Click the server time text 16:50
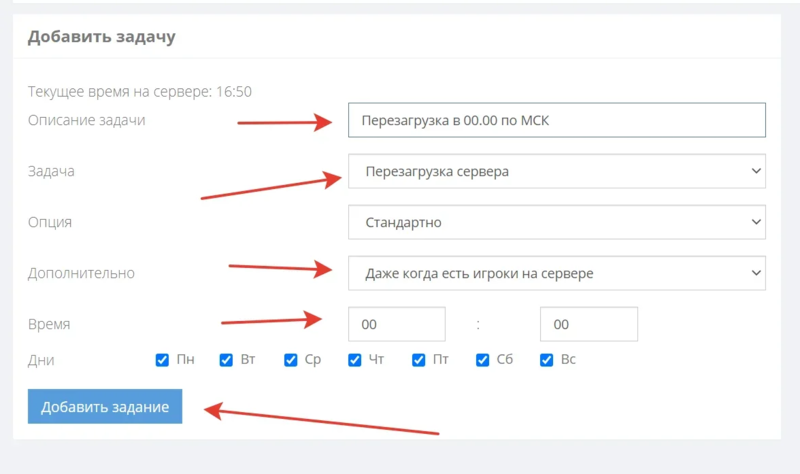 234,91
